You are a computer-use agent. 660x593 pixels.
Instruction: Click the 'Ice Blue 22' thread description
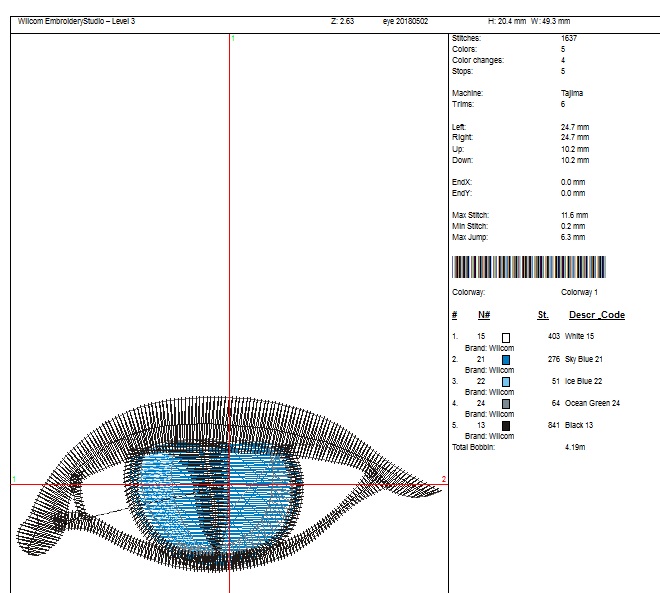coord(583,381)
